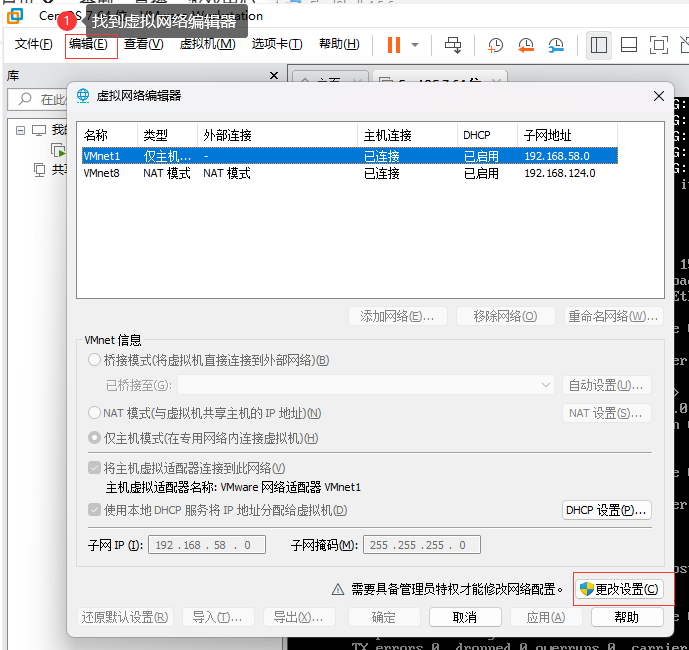689x650 pixels.
Task: Click the library search magnifier icon
Action: [25, 99]
